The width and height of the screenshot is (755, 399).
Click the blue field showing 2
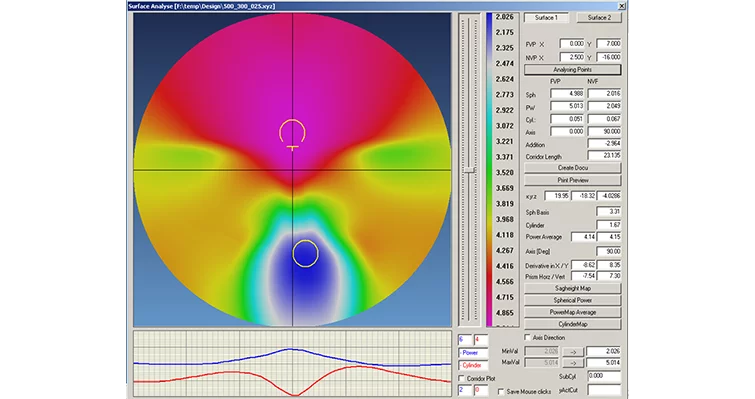coord(465,390)
